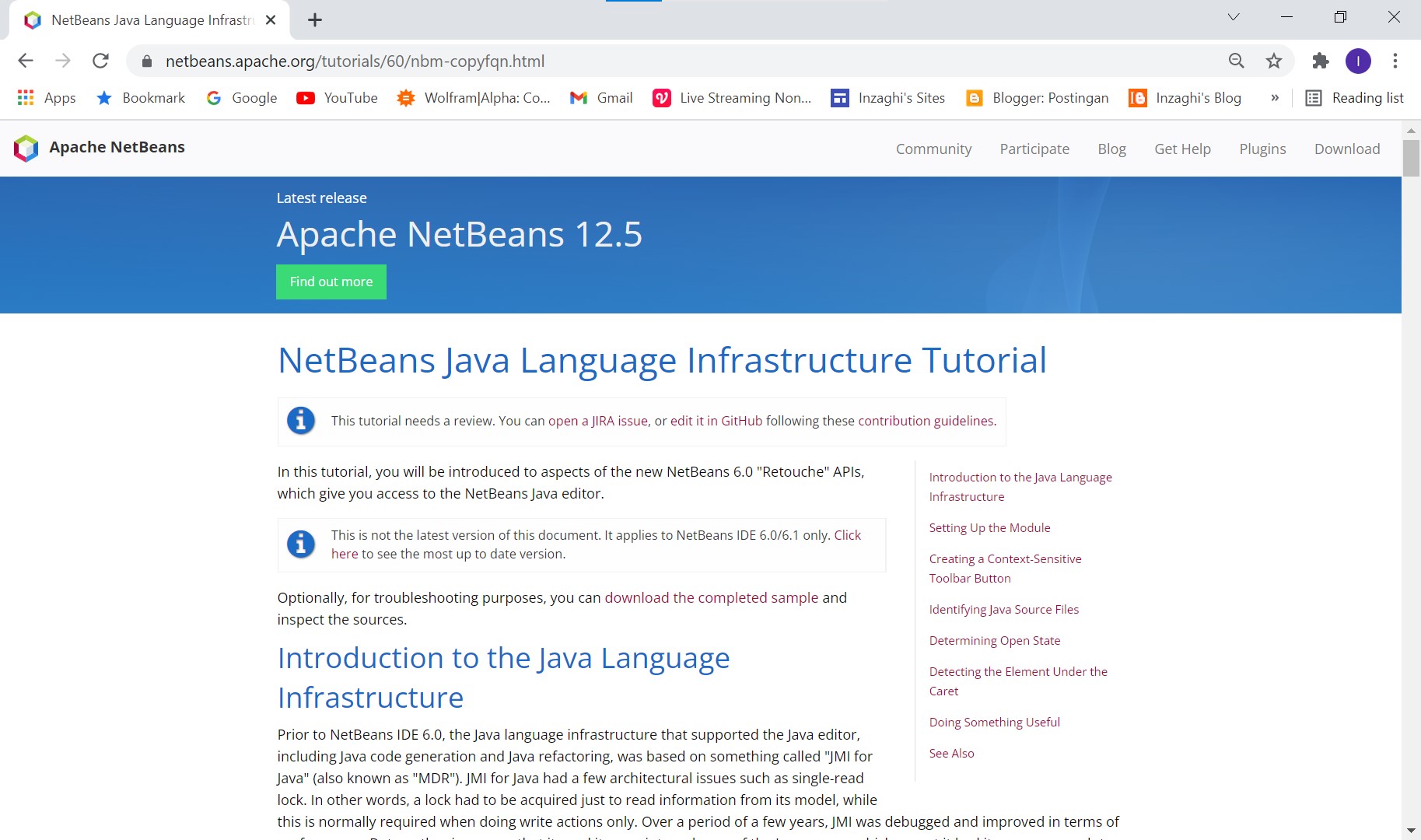Reload the current page

click(x=100, y=61)
